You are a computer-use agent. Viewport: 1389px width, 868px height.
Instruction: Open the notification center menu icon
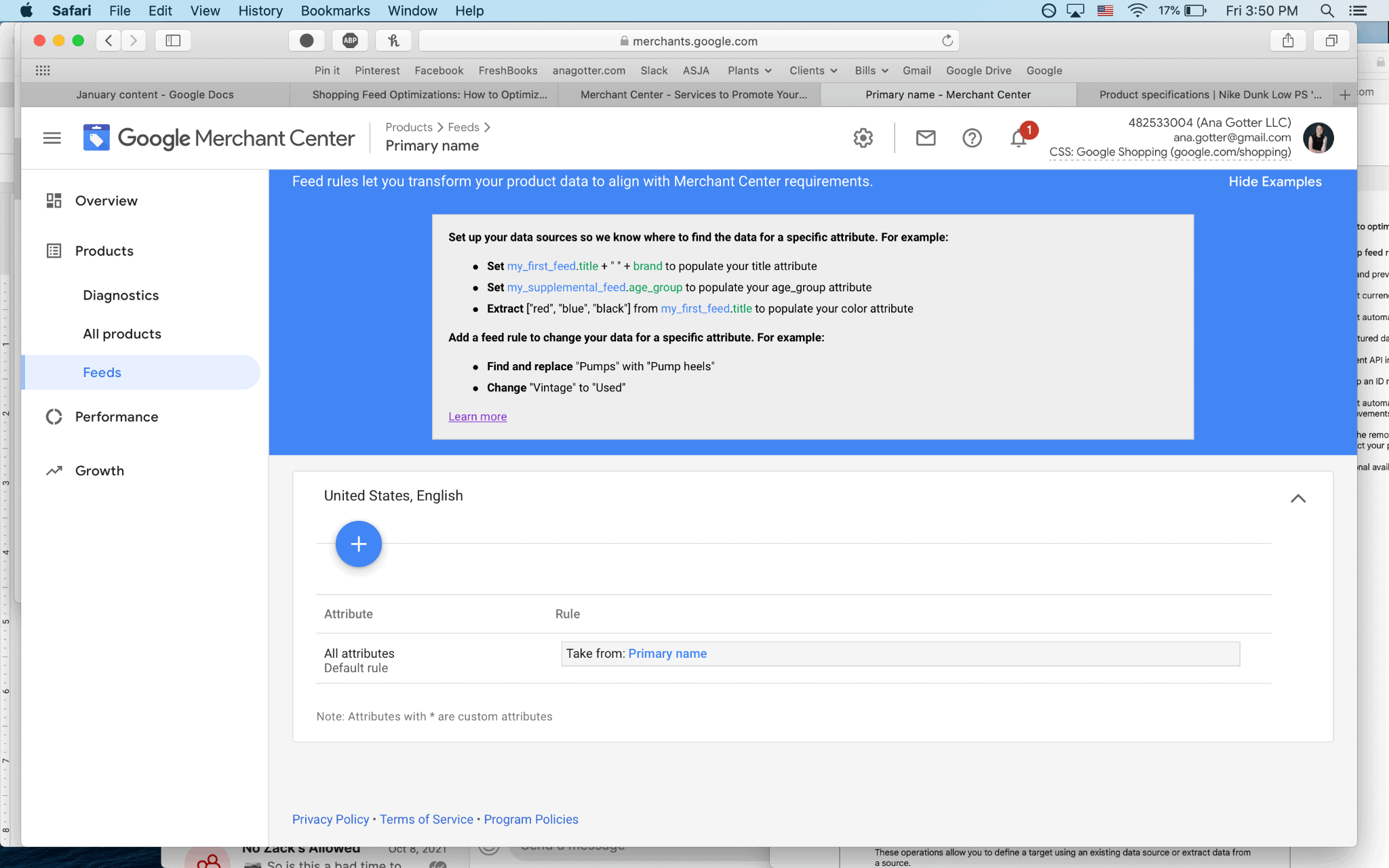[1358, 11]
